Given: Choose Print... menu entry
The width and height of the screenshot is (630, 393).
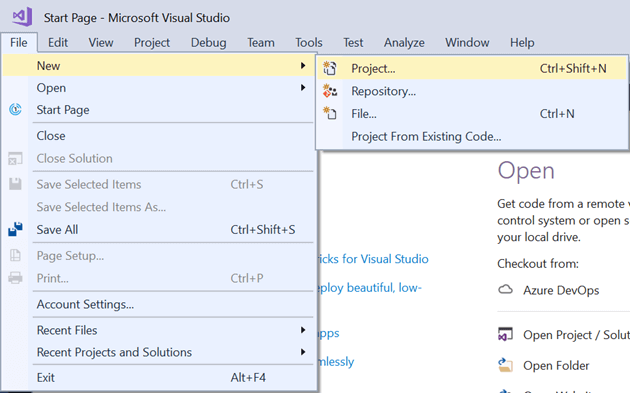Looking at the screenshot, I should 158,278.
